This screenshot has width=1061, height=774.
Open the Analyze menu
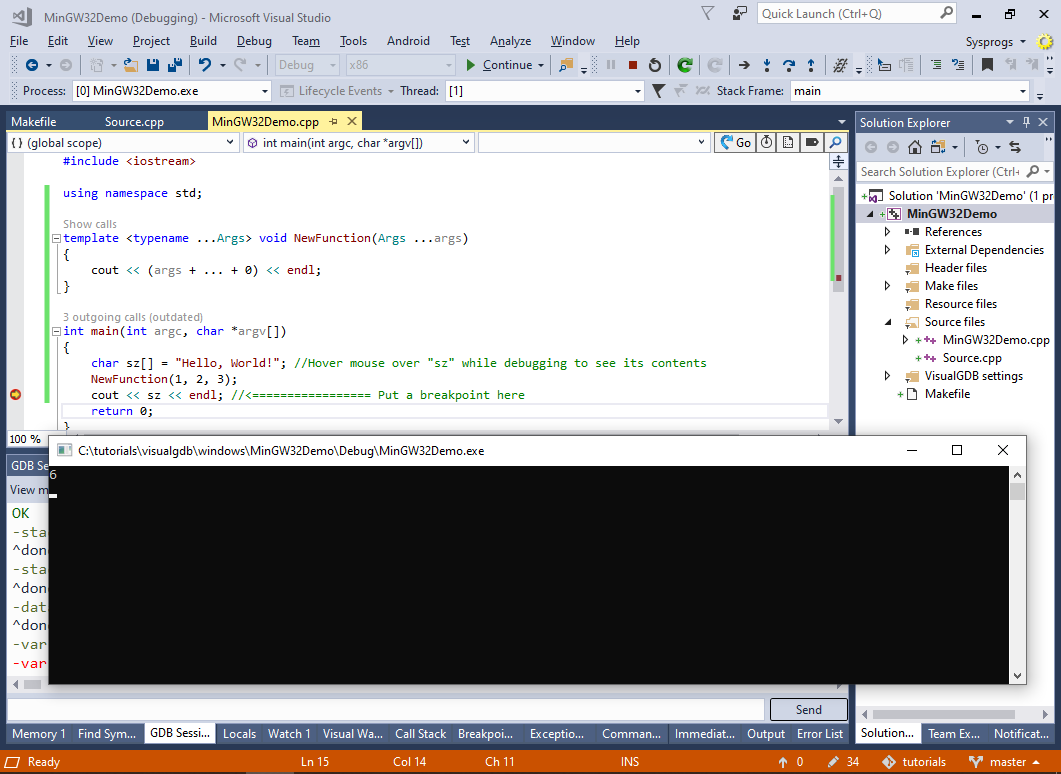click(510, 41)
